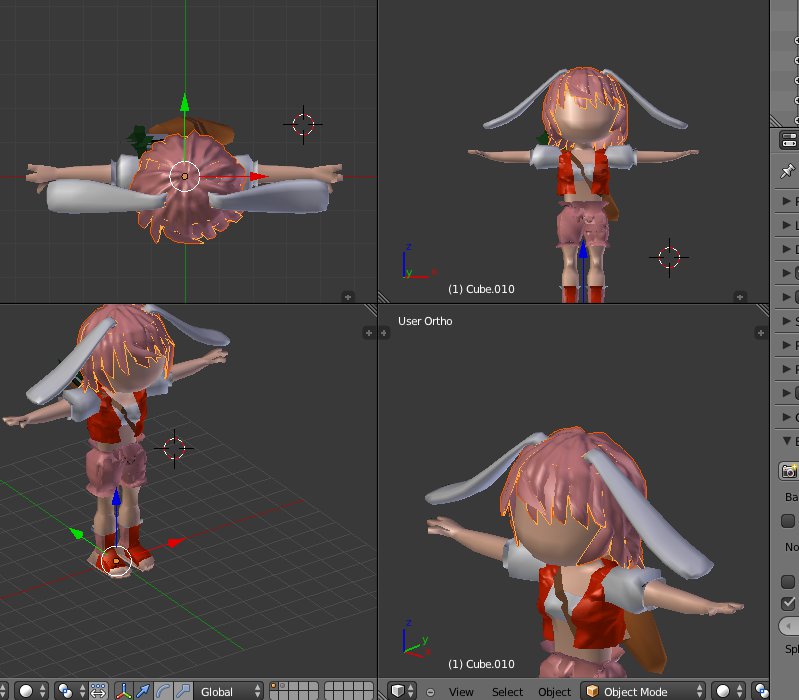The image size is (799, 700).
Task: Adjust the slider field at bottom of Bake panel
Action: pyautogui.click(x=789, y=626)
